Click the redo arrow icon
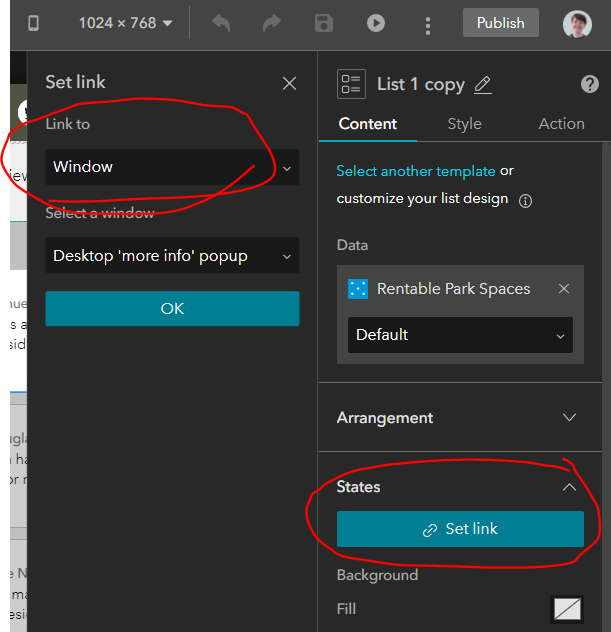This screenshot has height=632, width=611. (x=272, y=23)
